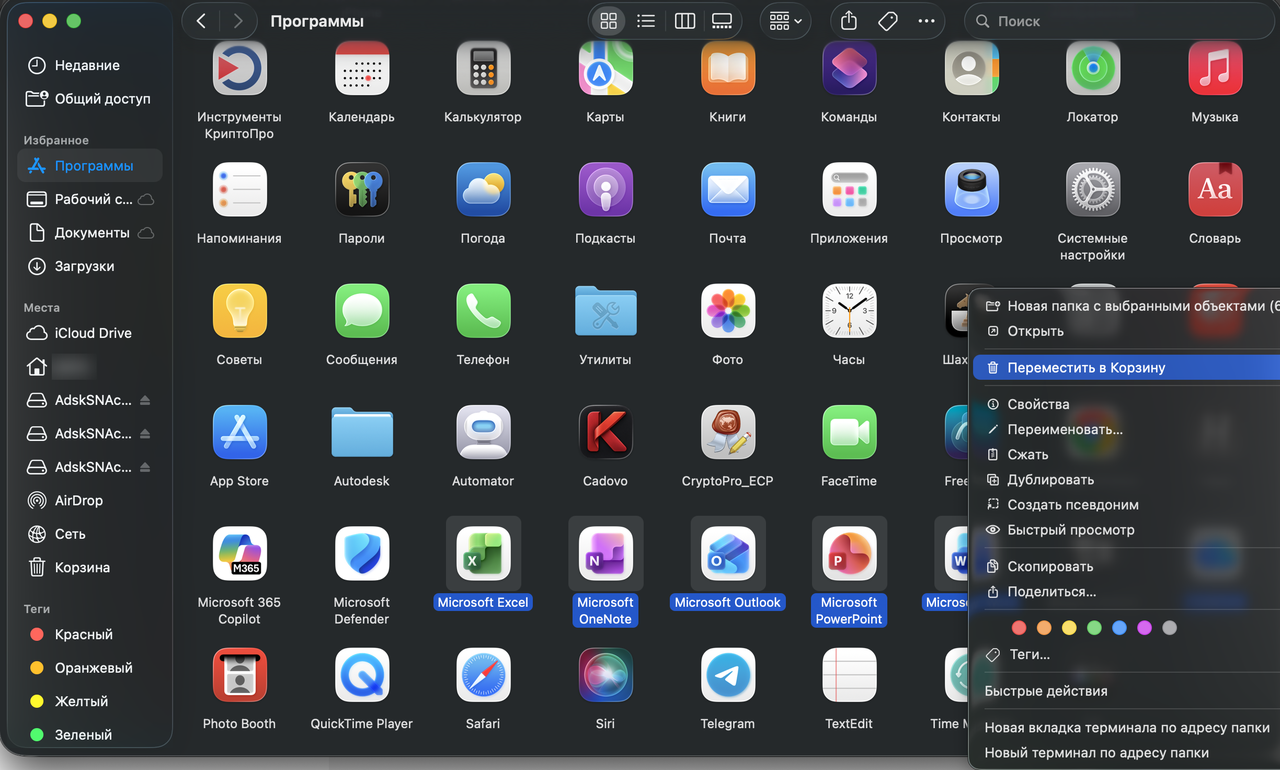Apply the blue tag color dot
Viewport: 1280px width, 770px height.
click(1119, 628)
